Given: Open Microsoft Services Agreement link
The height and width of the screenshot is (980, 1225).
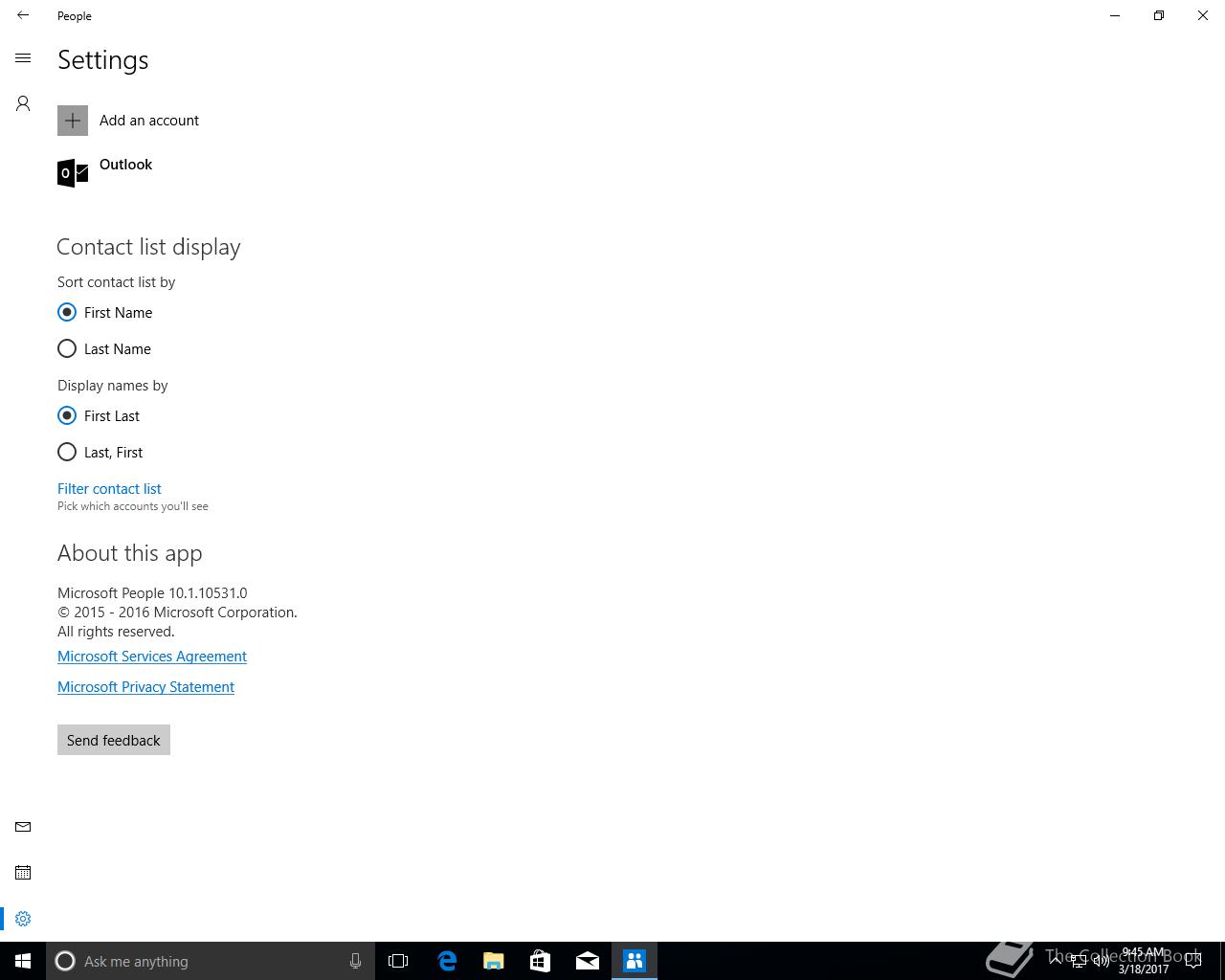Looking at the screenshot, I should tap(152, 657).
